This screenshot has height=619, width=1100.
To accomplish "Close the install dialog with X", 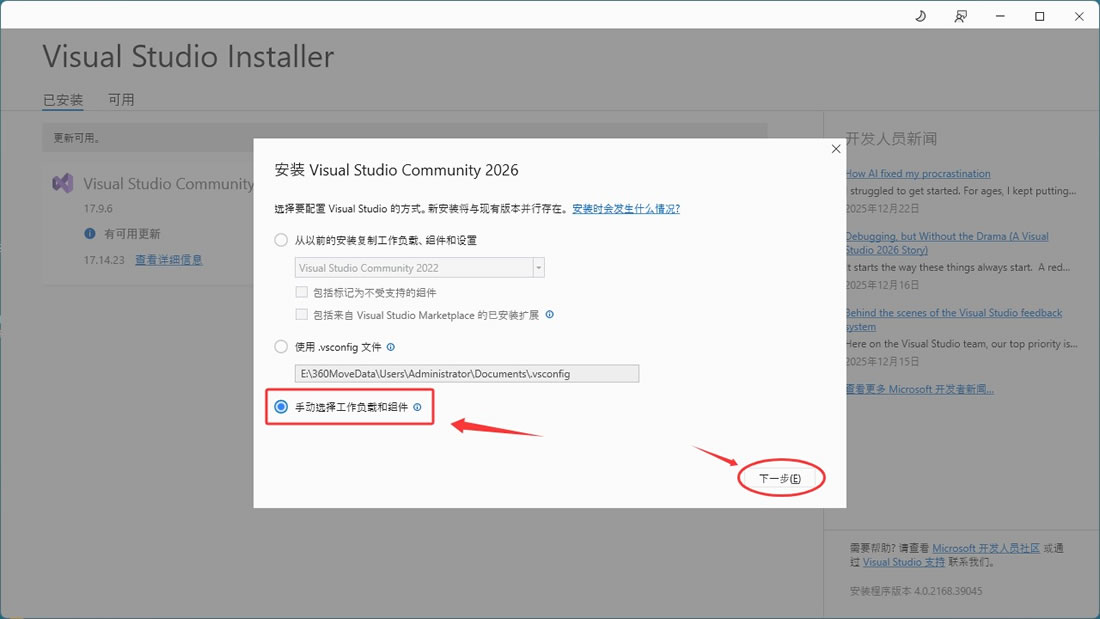I will point(836,149).
